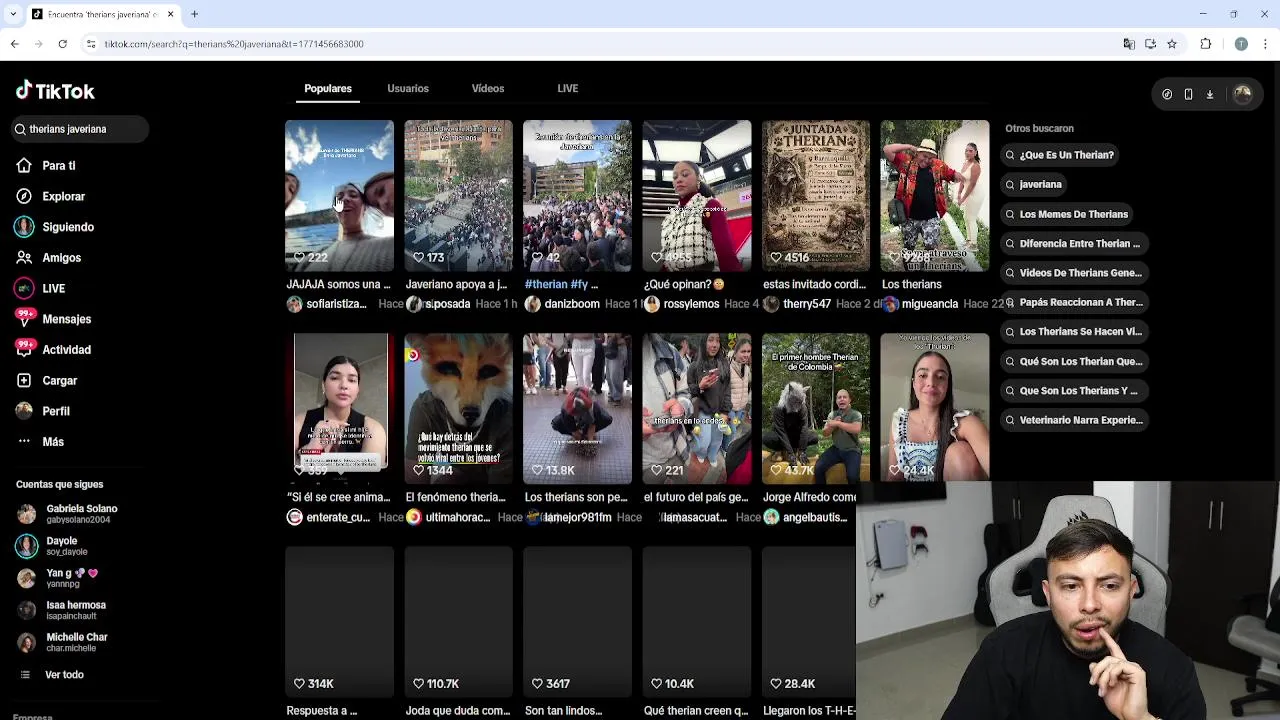Open the TikTok coins icon top right
The height and width of the screenshot is (720, 1280).
click(x=1167, y=94)
